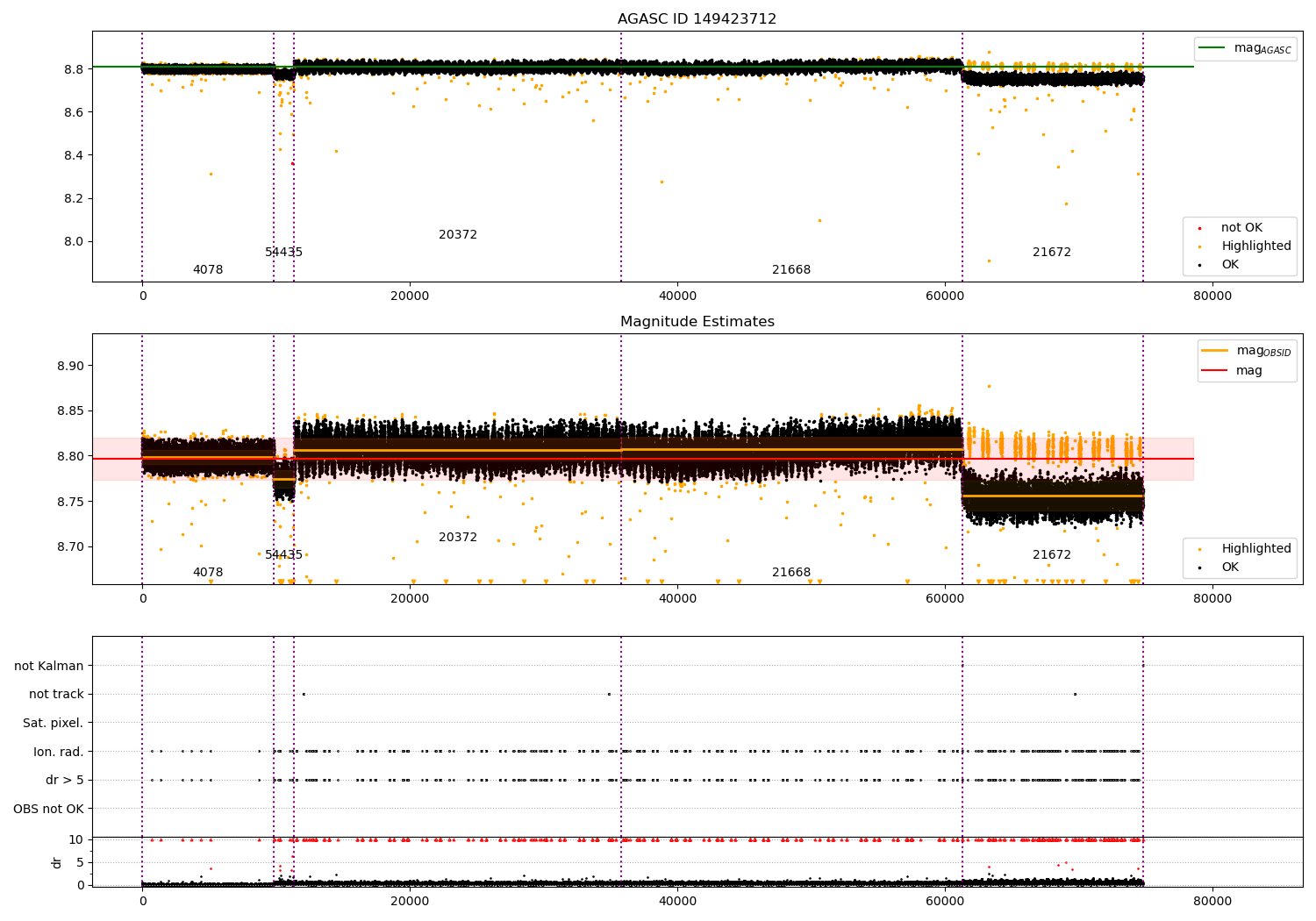
Task: Click the '20000' x-axis tick in the AGASC ID plot
Action: pyautogui.click(x=410, y=296)
